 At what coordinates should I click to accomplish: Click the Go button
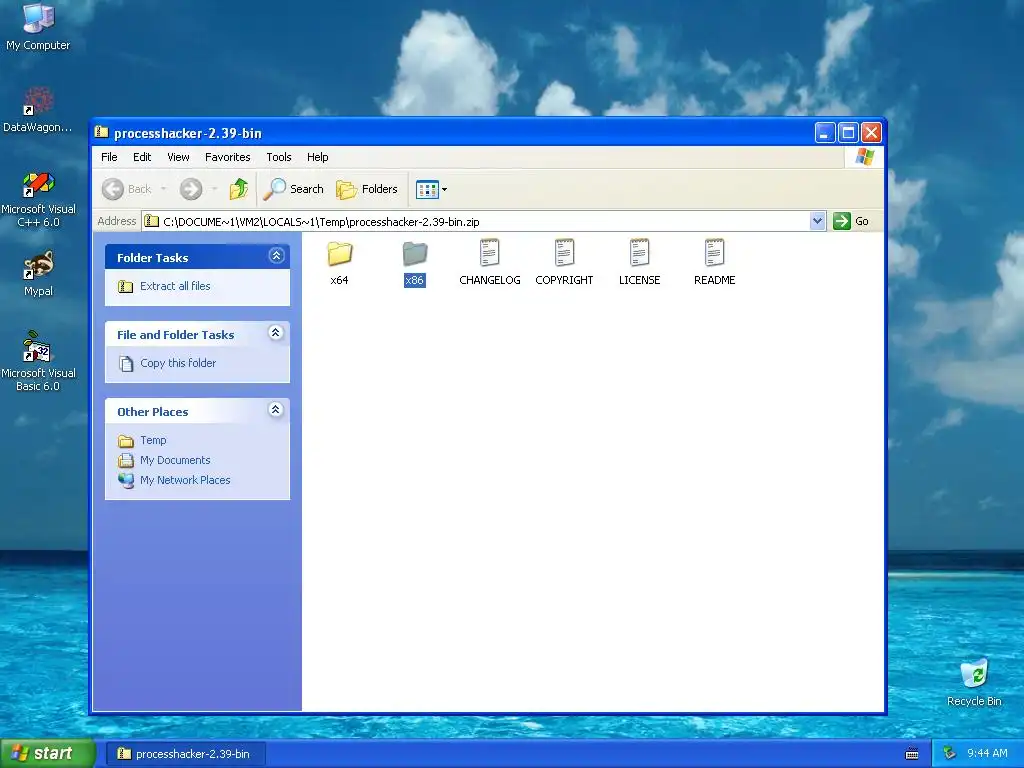851,221
